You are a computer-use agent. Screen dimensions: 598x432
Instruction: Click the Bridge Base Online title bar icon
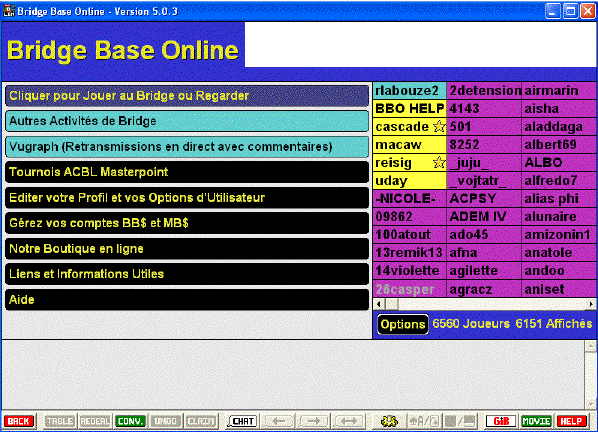click(8, 11)
